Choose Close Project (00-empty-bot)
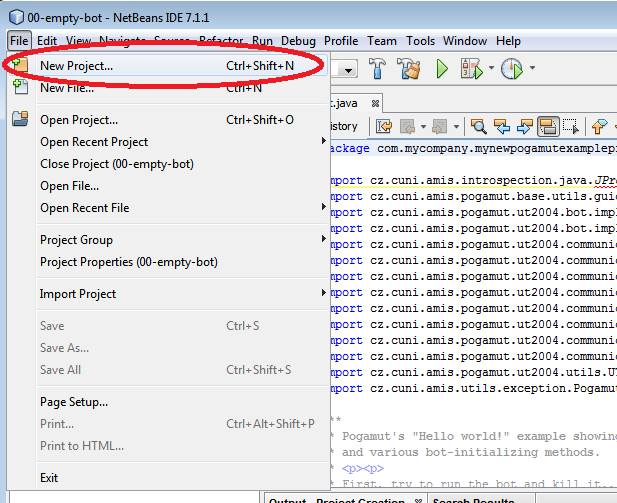The width and height of the screenshot is (617, 503). pyautogui.click(x=167, y=164)
